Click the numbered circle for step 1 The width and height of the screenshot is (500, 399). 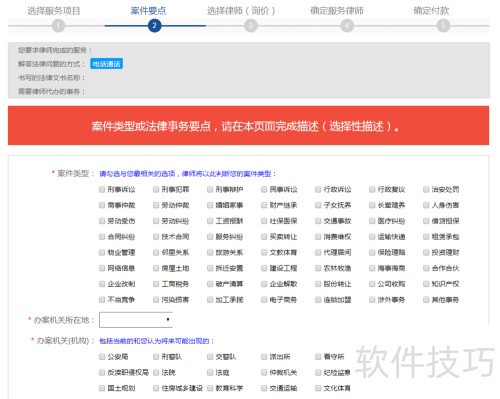(58, 26)
